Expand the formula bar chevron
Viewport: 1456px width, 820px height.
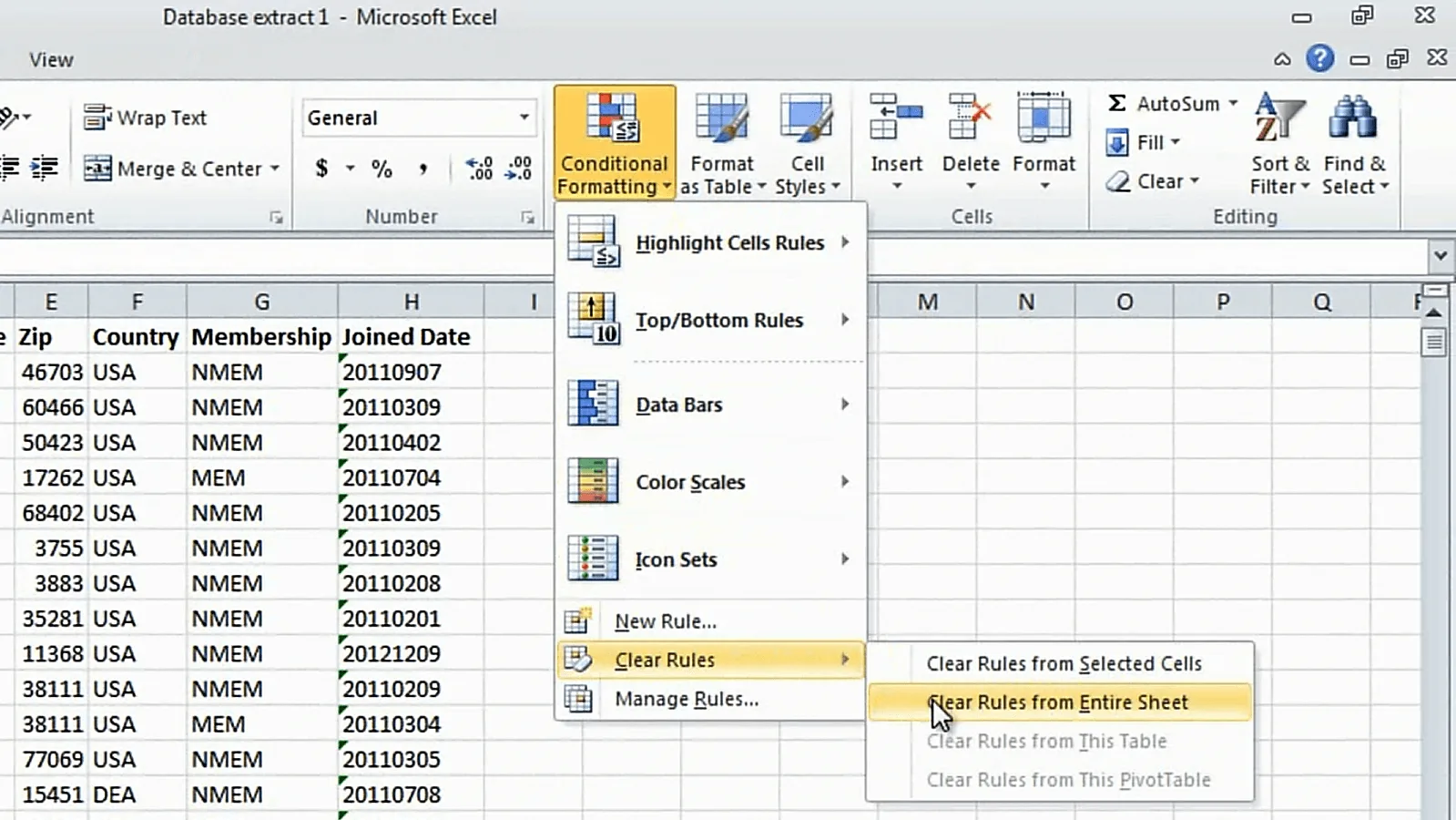pos(1440,256)
